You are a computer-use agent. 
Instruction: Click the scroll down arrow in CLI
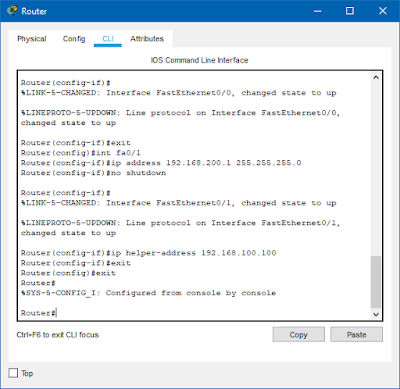point(376,314)
